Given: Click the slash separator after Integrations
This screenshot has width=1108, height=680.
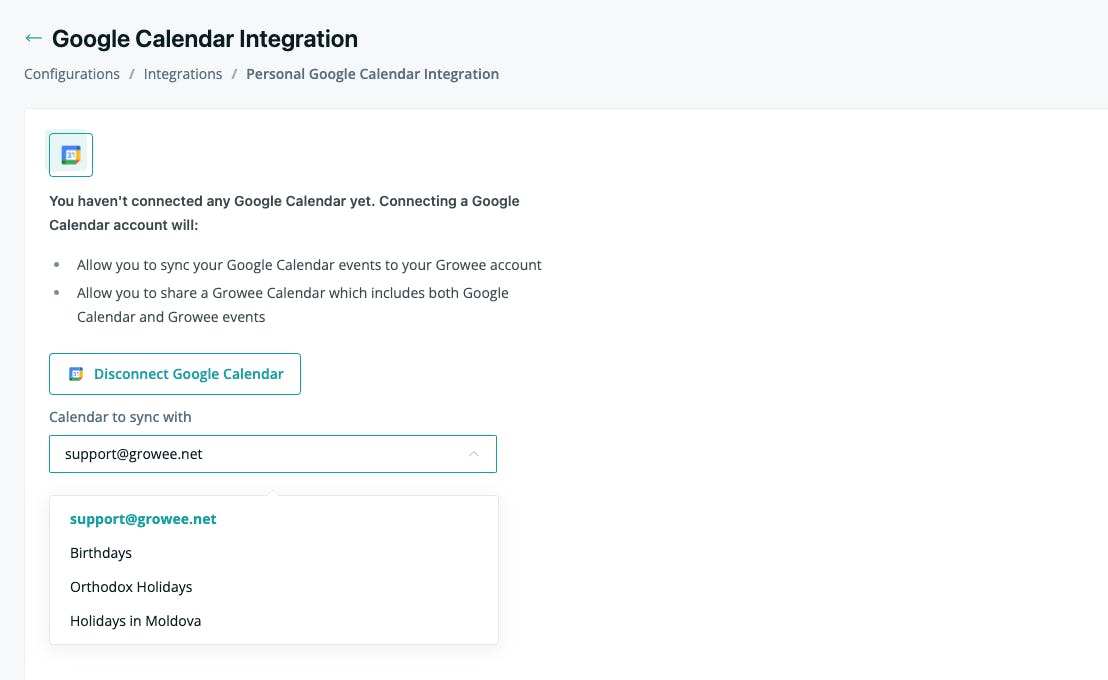Looking at the screenshot, I should tap(234, 74).
